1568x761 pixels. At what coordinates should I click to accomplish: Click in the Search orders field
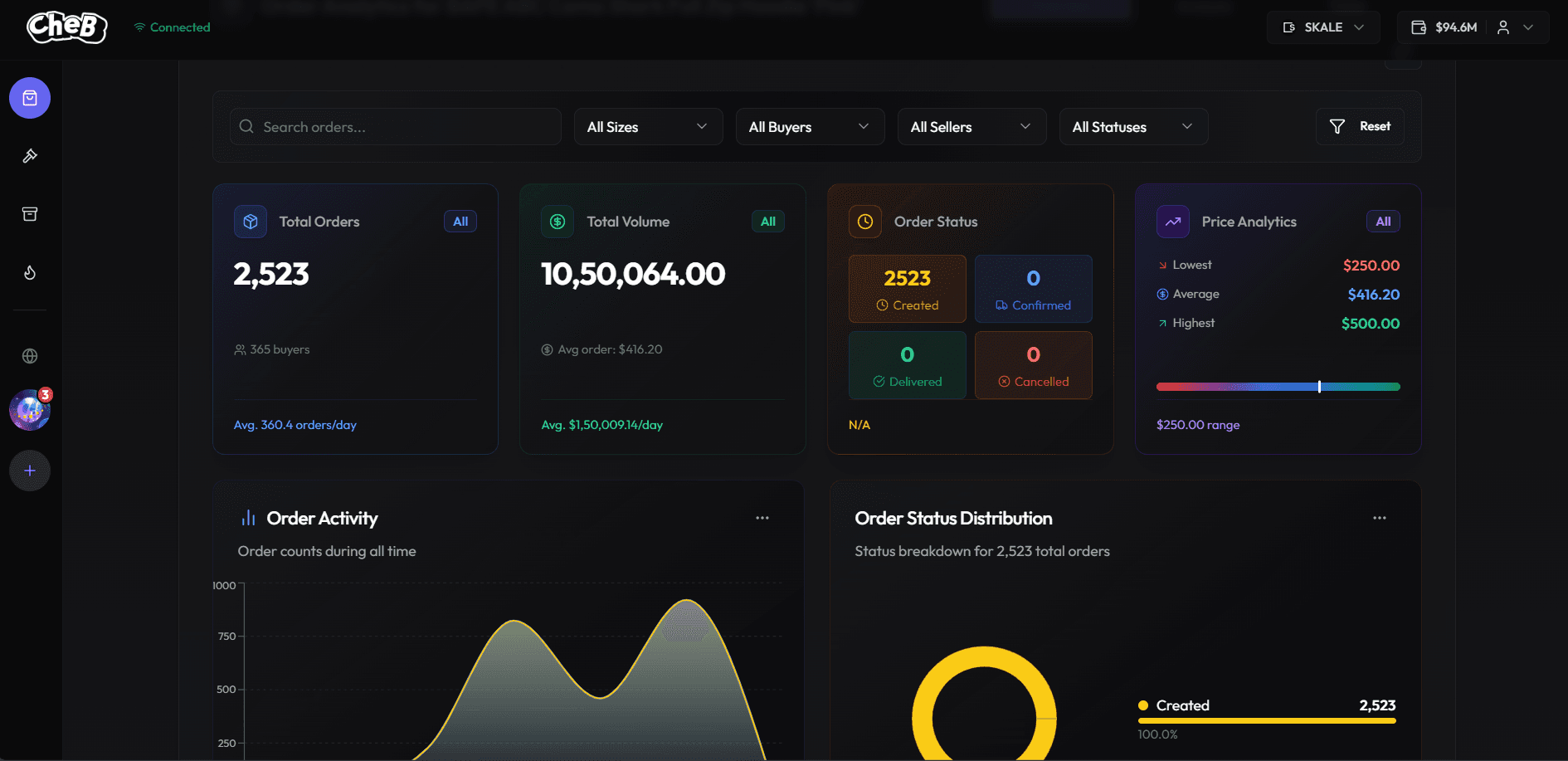click(x=396, y=127)
